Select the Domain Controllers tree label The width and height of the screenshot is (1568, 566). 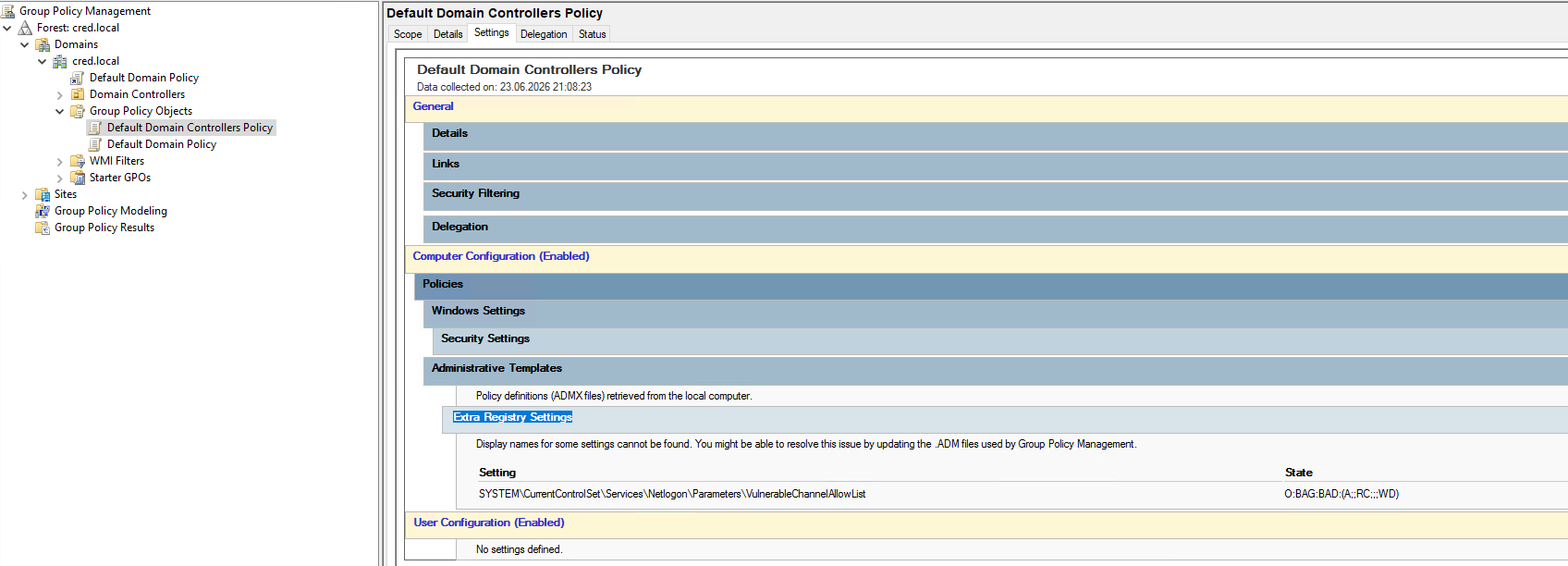coord(137,94)
